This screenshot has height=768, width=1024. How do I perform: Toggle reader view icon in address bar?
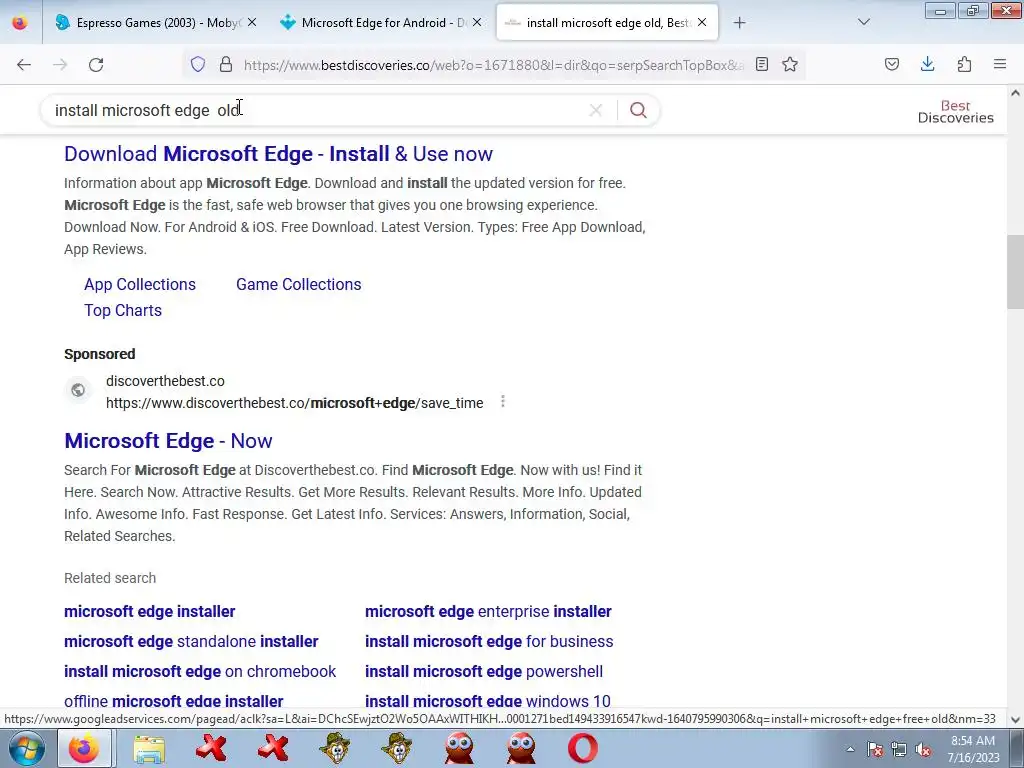coord(761,64)
